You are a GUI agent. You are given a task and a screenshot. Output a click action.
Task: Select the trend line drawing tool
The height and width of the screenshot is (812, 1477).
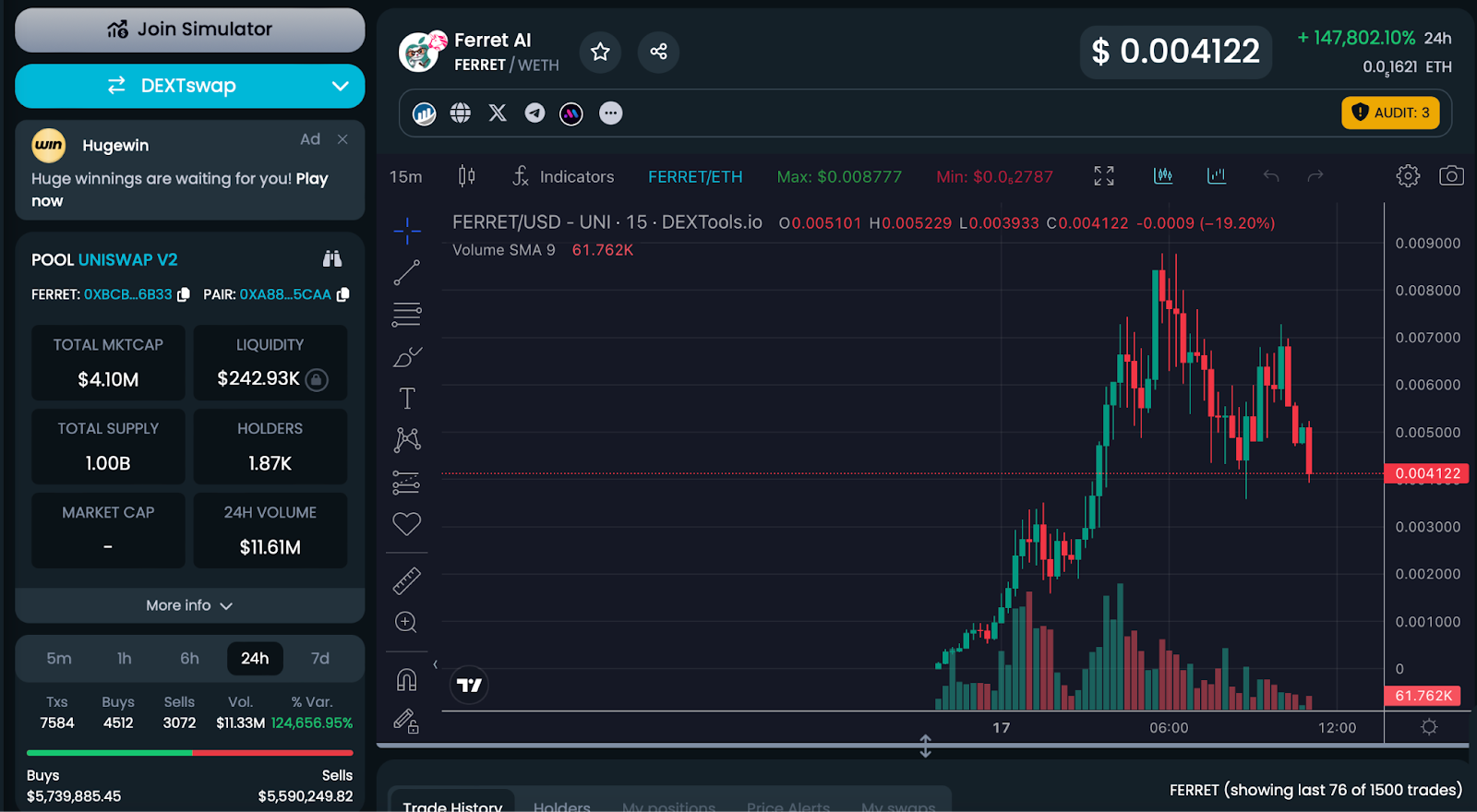(x=407, y=272)
